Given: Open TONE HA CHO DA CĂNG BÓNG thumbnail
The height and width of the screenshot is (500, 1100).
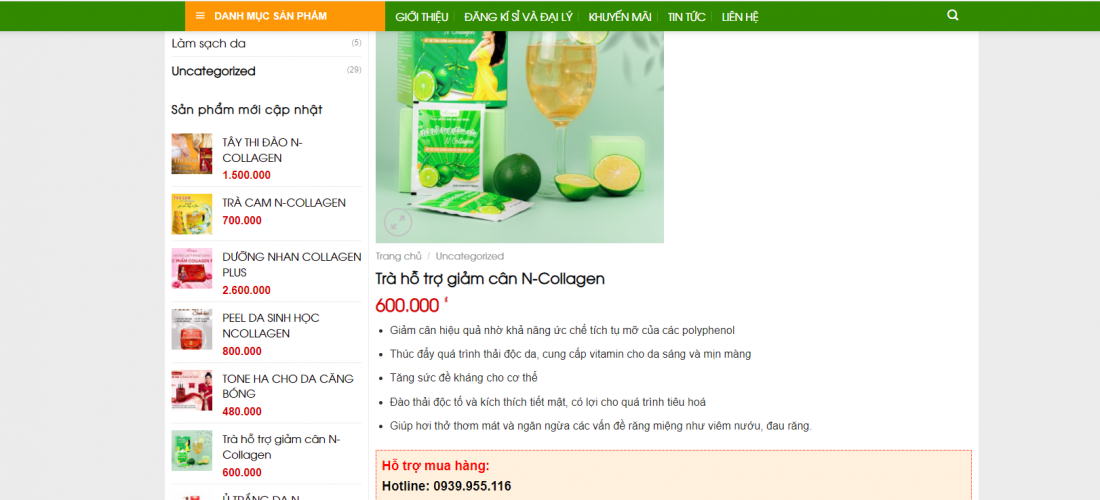Looking at the screenshot, I should [x=192, y=390].
